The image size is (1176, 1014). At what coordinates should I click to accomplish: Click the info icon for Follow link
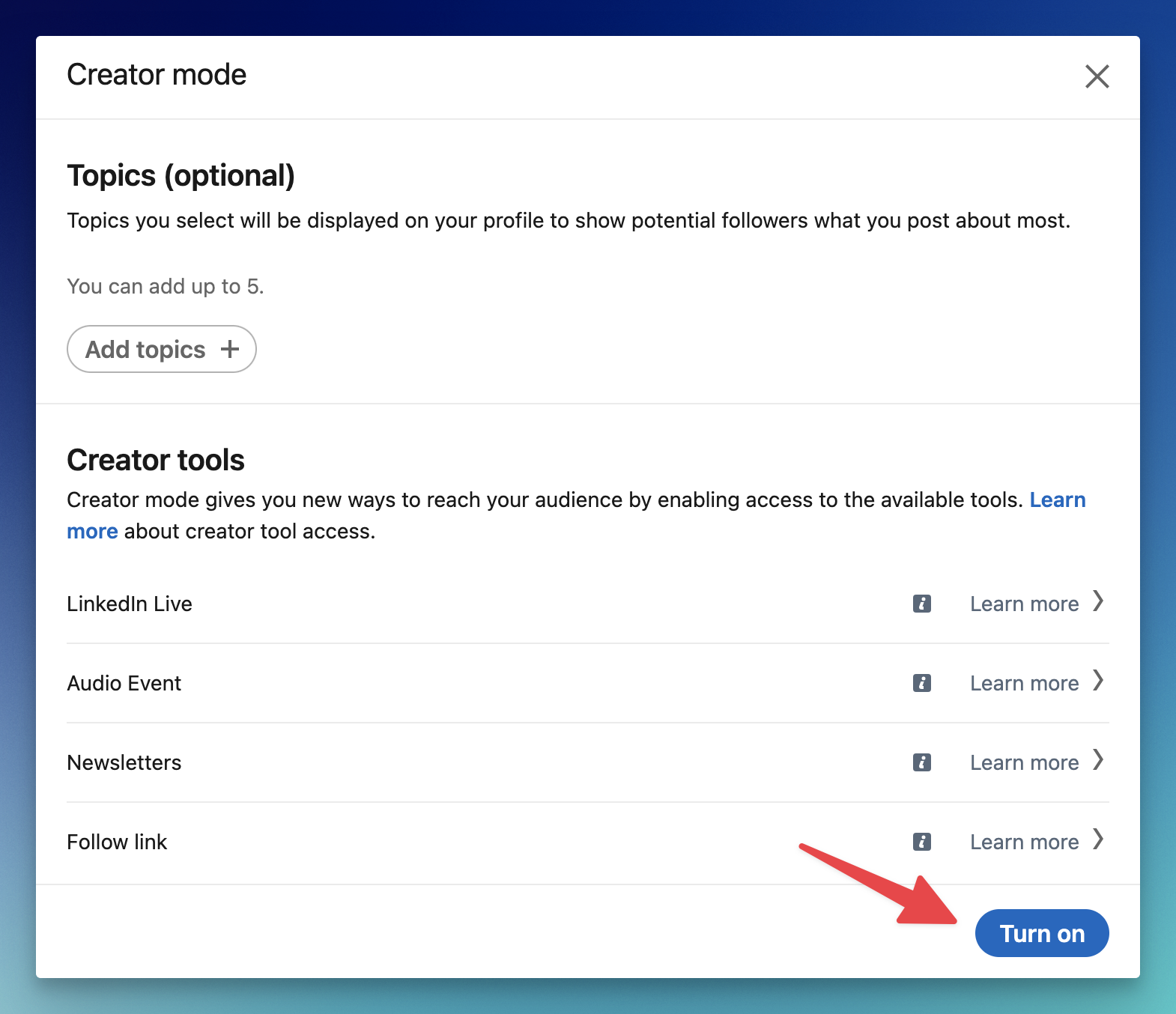tap(922, 842)
